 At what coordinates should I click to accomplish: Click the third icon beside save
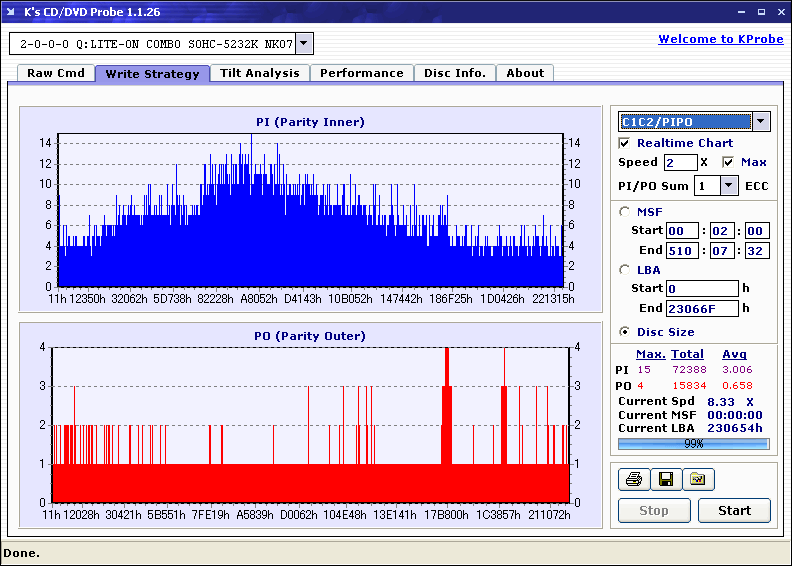[x=698, y=479]
